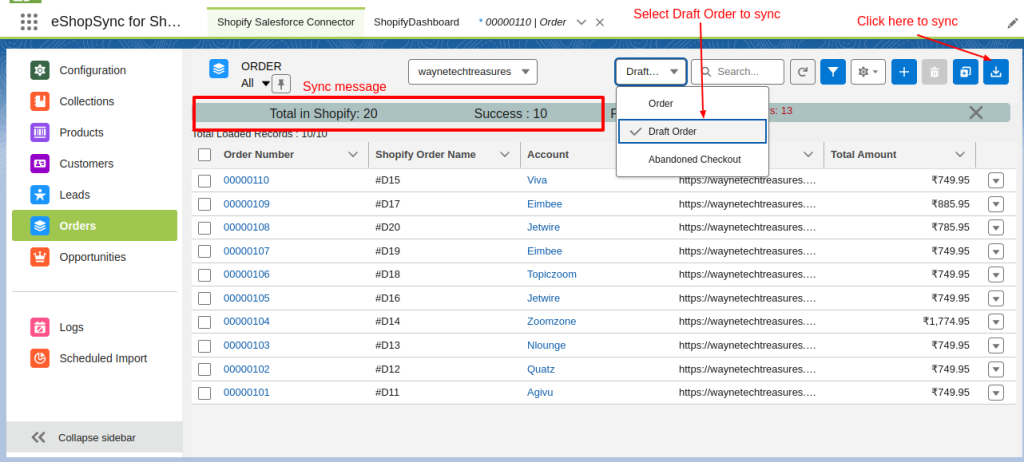Open the tab options chevron beside 00000110
The width and height of the screenshot is (1024, 462).
click(x=581, y=22)
